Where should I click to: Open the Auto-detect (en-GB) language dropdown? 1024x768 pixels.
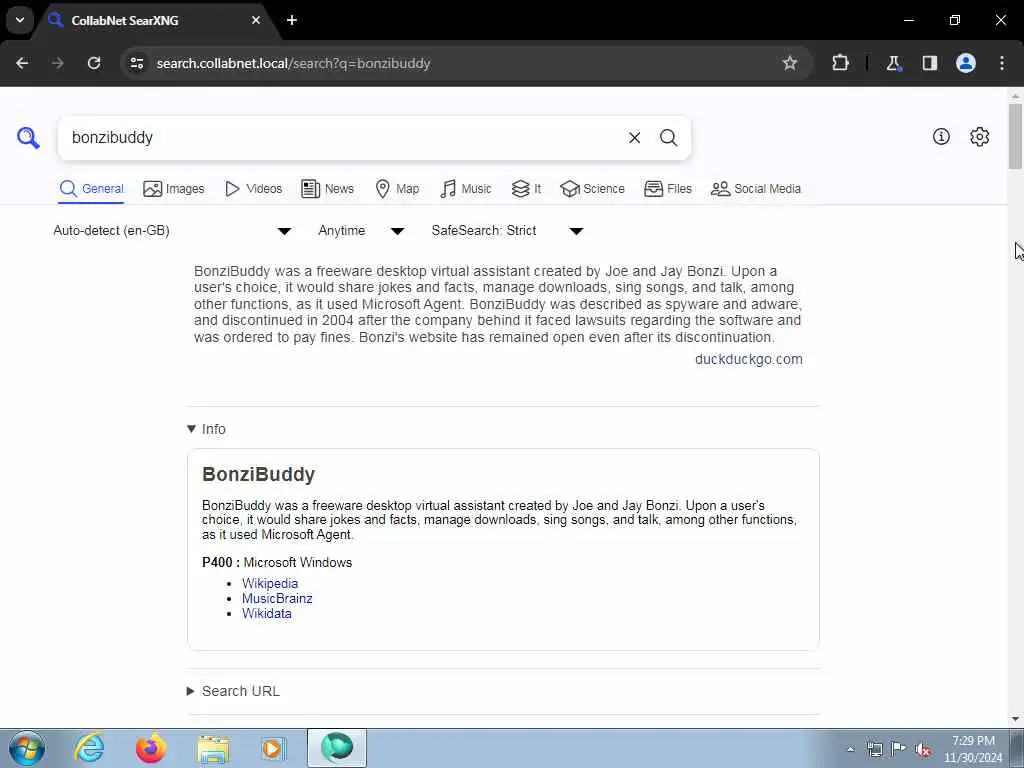point(172,231)
